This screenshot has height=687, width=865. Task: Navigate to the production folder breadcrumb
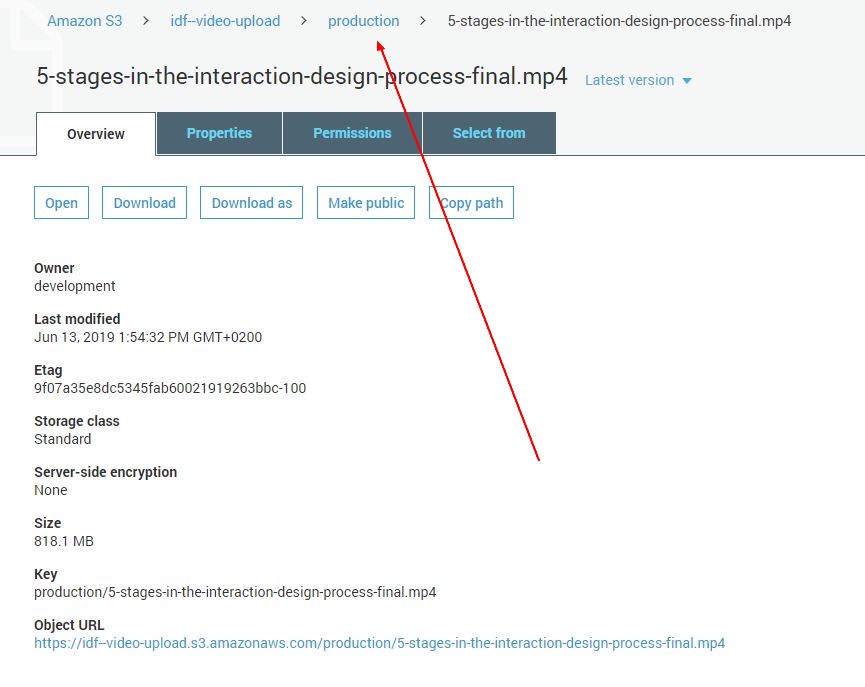tap(364, 21)
